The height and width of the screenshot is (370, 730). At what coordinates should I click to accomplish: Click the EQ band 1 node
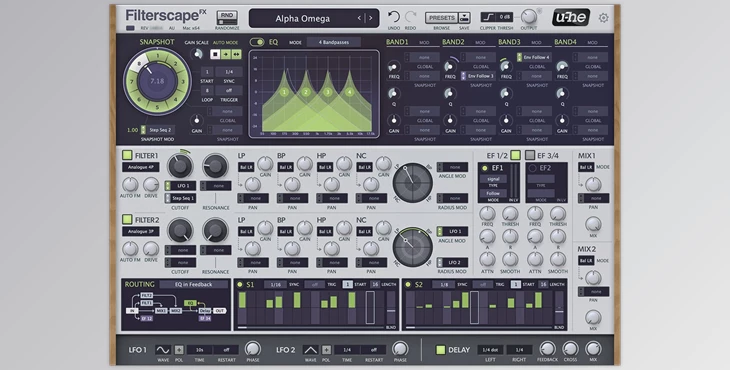(x=284, y=92)
